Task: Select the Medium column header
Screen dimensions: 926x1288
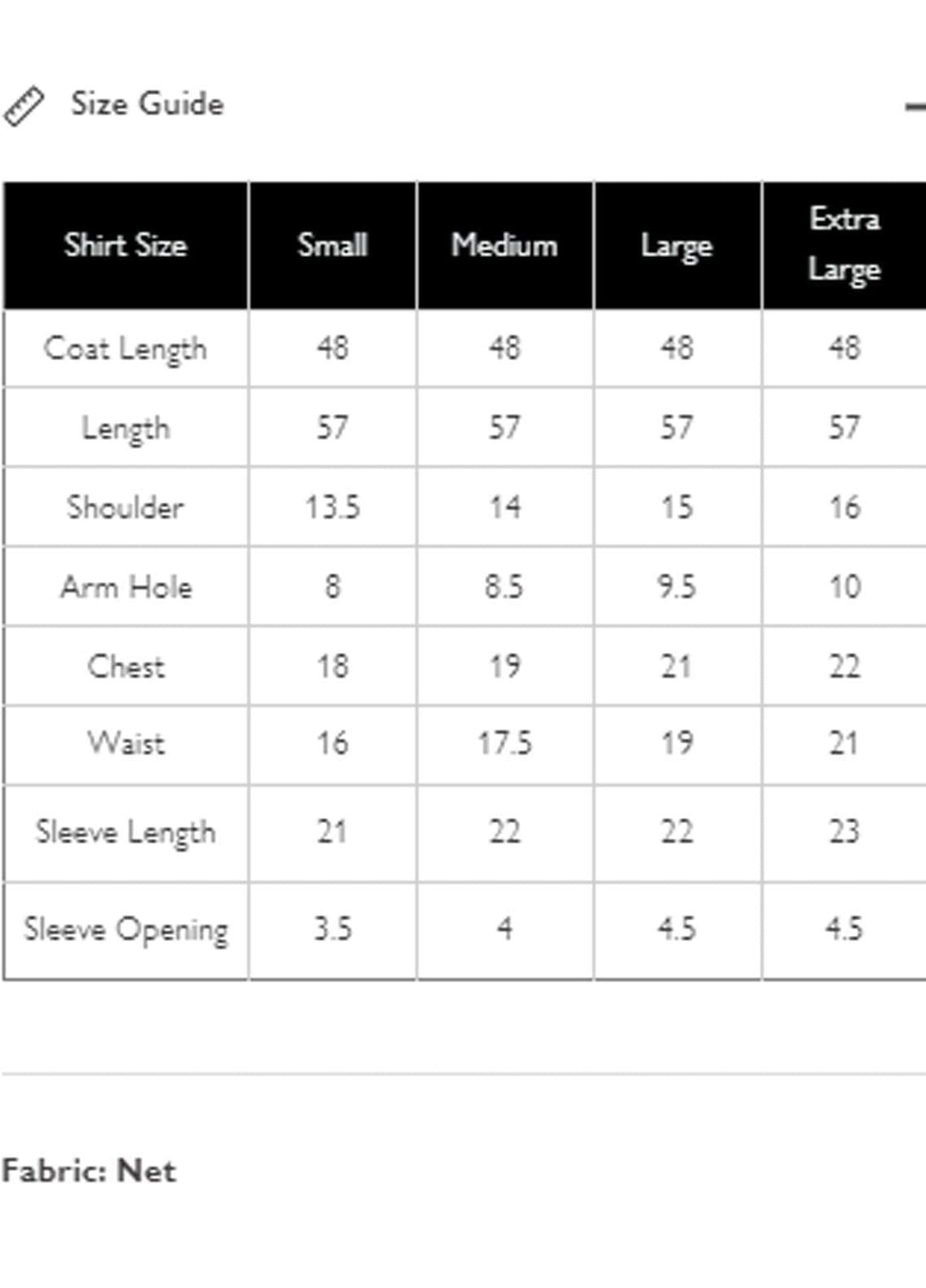Action: (x=504, y=245)
